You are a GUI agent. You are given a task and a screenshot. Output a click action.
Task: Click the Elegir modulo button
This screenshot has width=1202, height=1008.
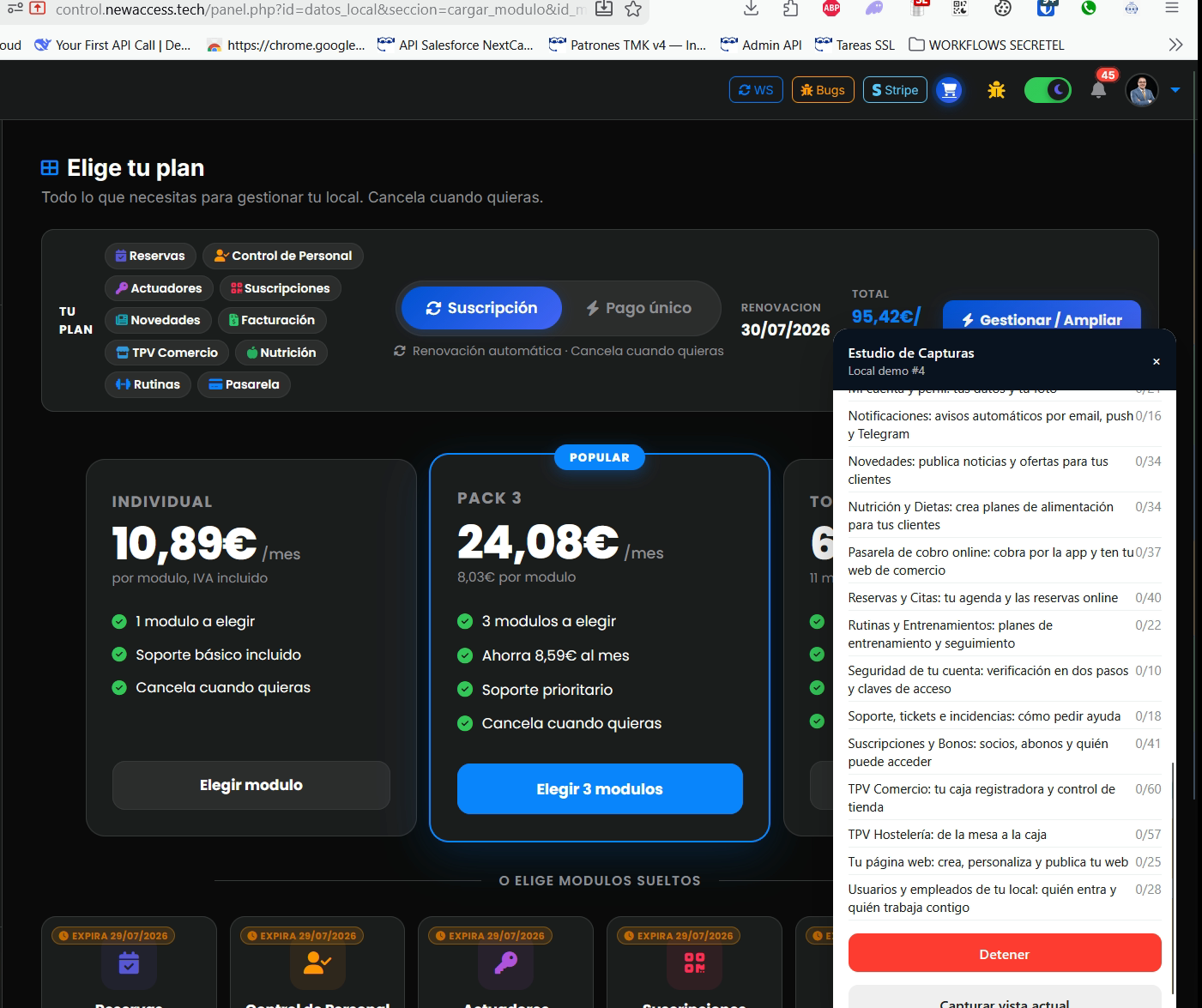tap(251, 785)
